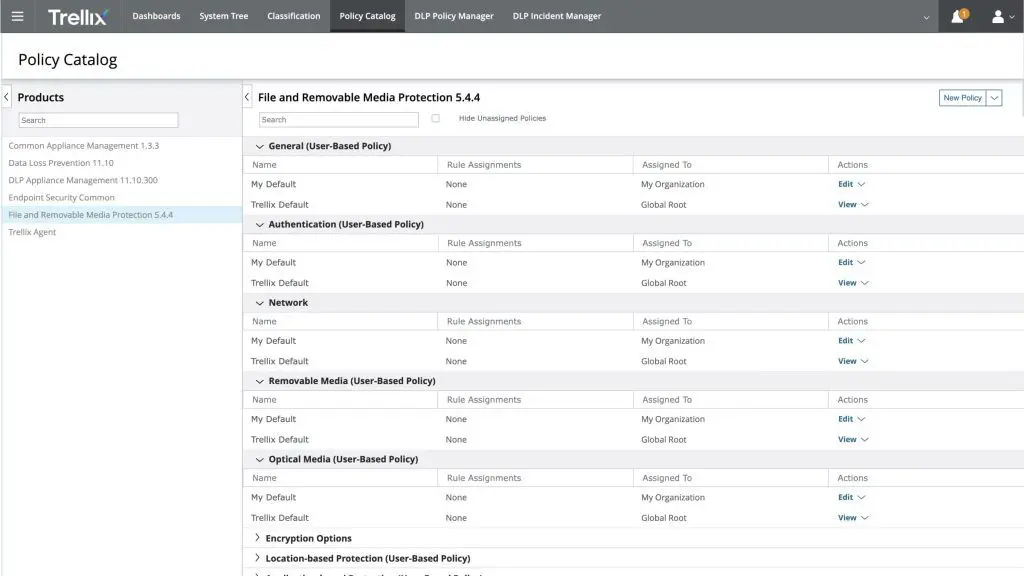This screenshot has height=576, width=1024.
Task: Edit My Default under Authentication
Action: pos(846,263)
